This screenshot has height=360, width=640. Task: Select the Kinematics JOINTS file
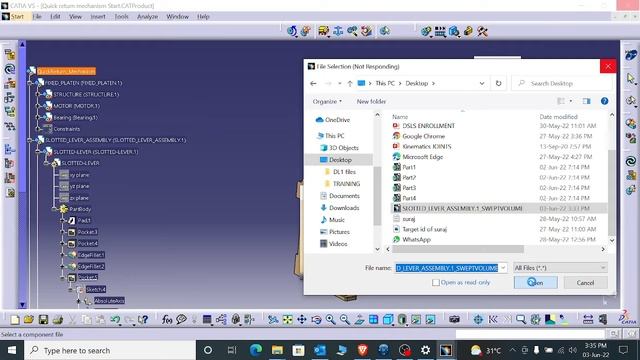[427, 146]
